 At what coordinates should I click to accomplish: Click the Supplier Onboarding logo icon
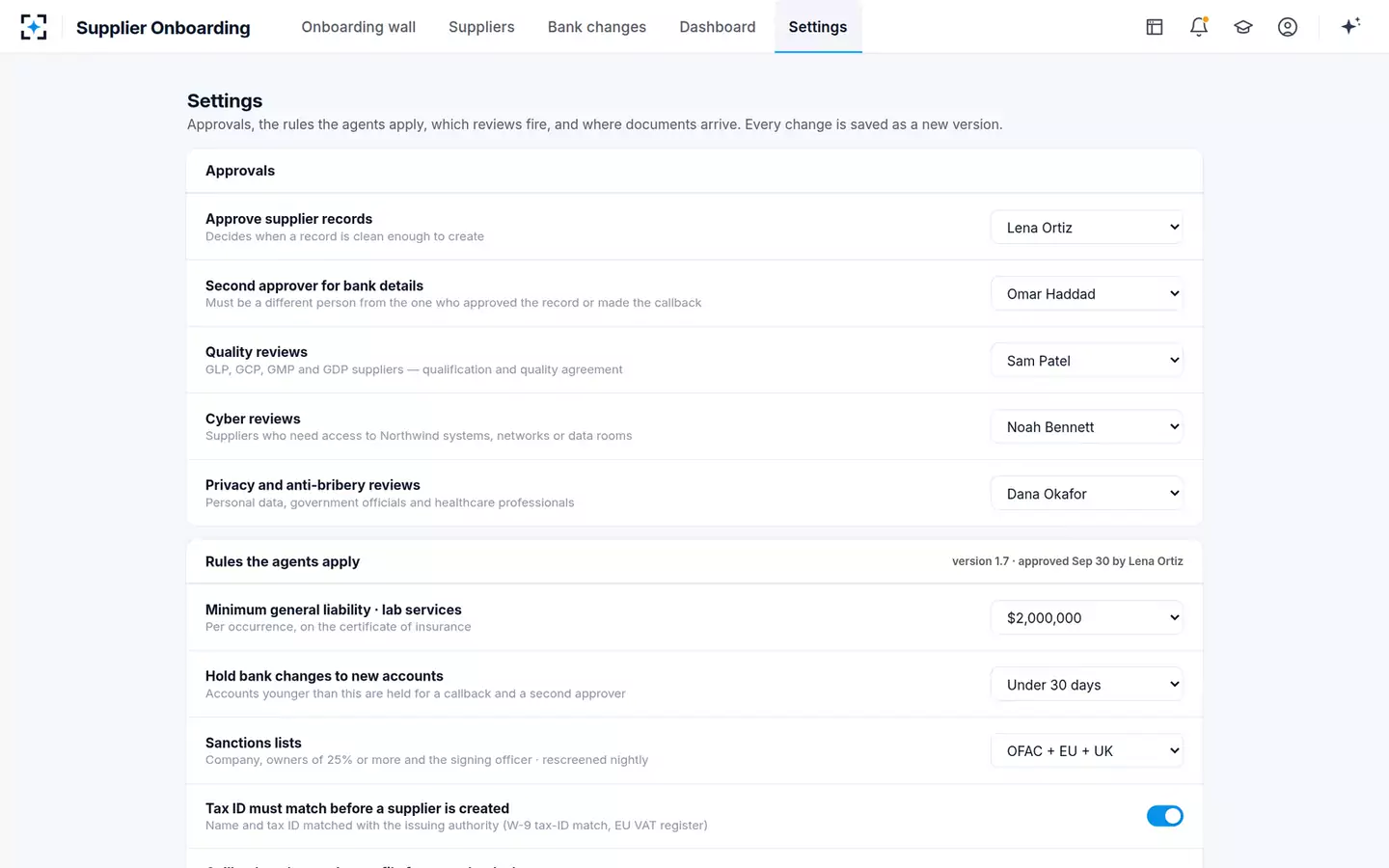34,27
